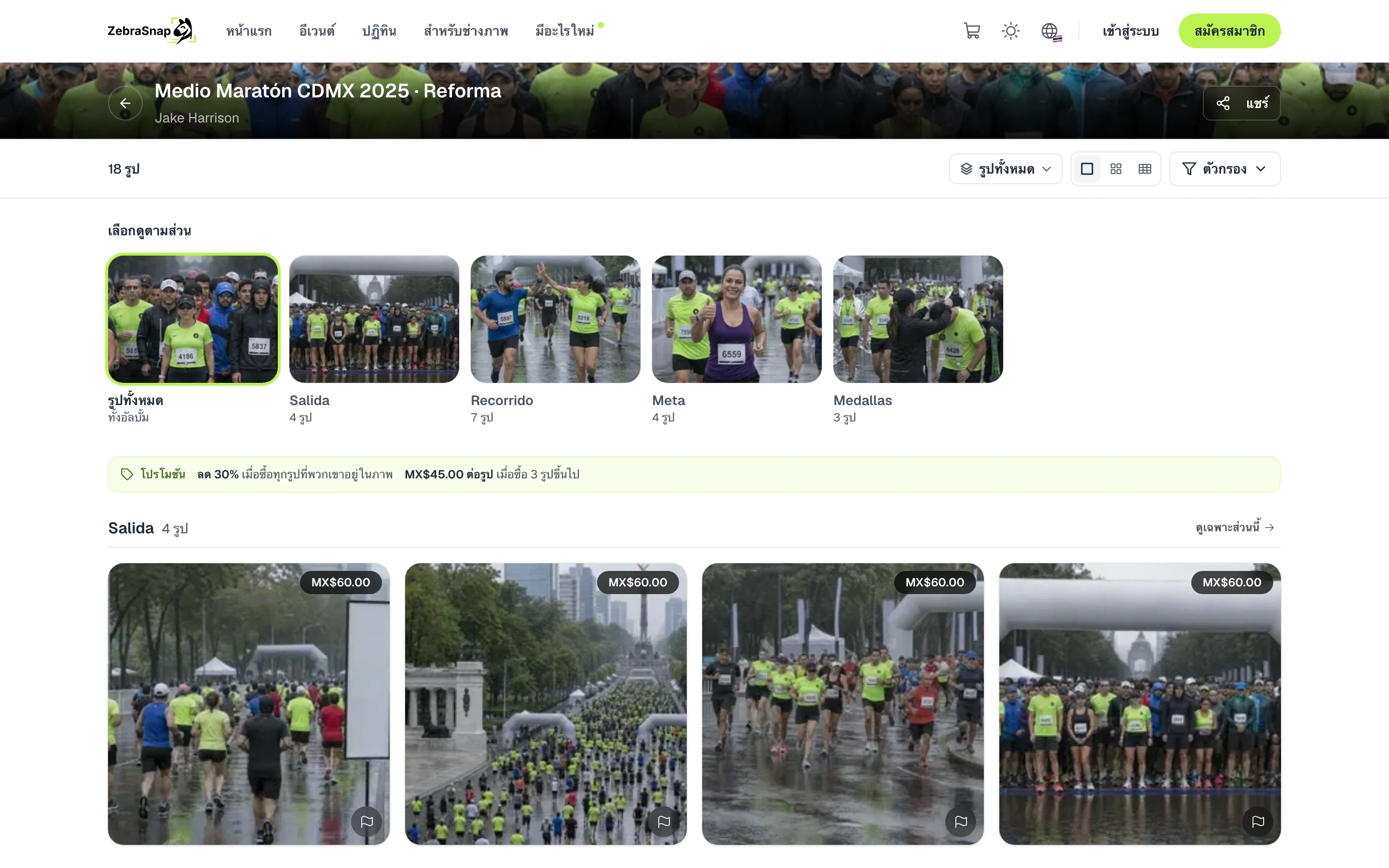Click the สมัครสมาชิก sign-up button
This screenshot has width=1389, height=868.
point(1229,31)
